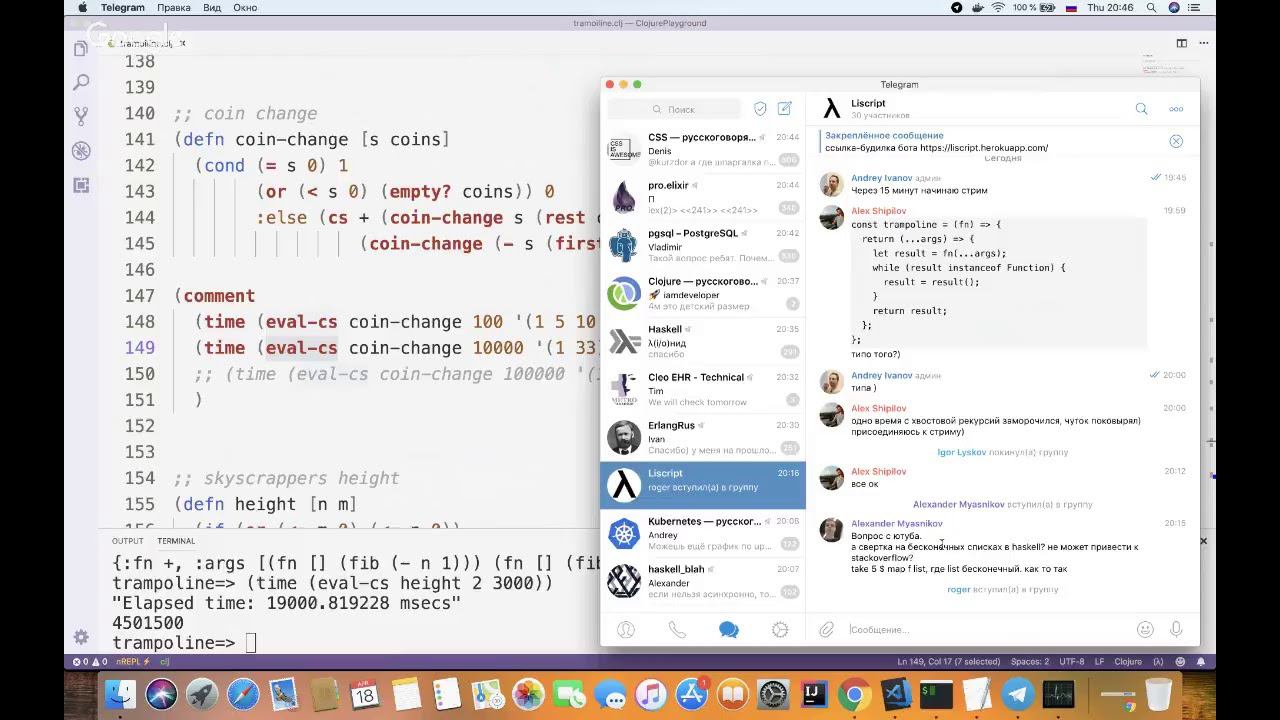Click the Wi-Fi icon in menu bar

(x=998, y=7)
